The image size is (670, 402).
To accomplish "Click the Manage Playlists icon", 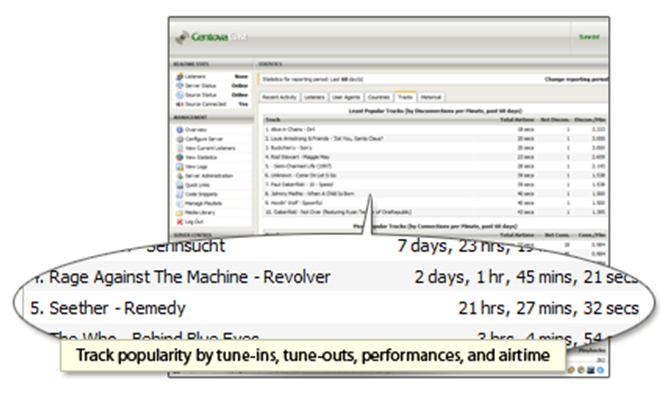I will coord(180,203).
